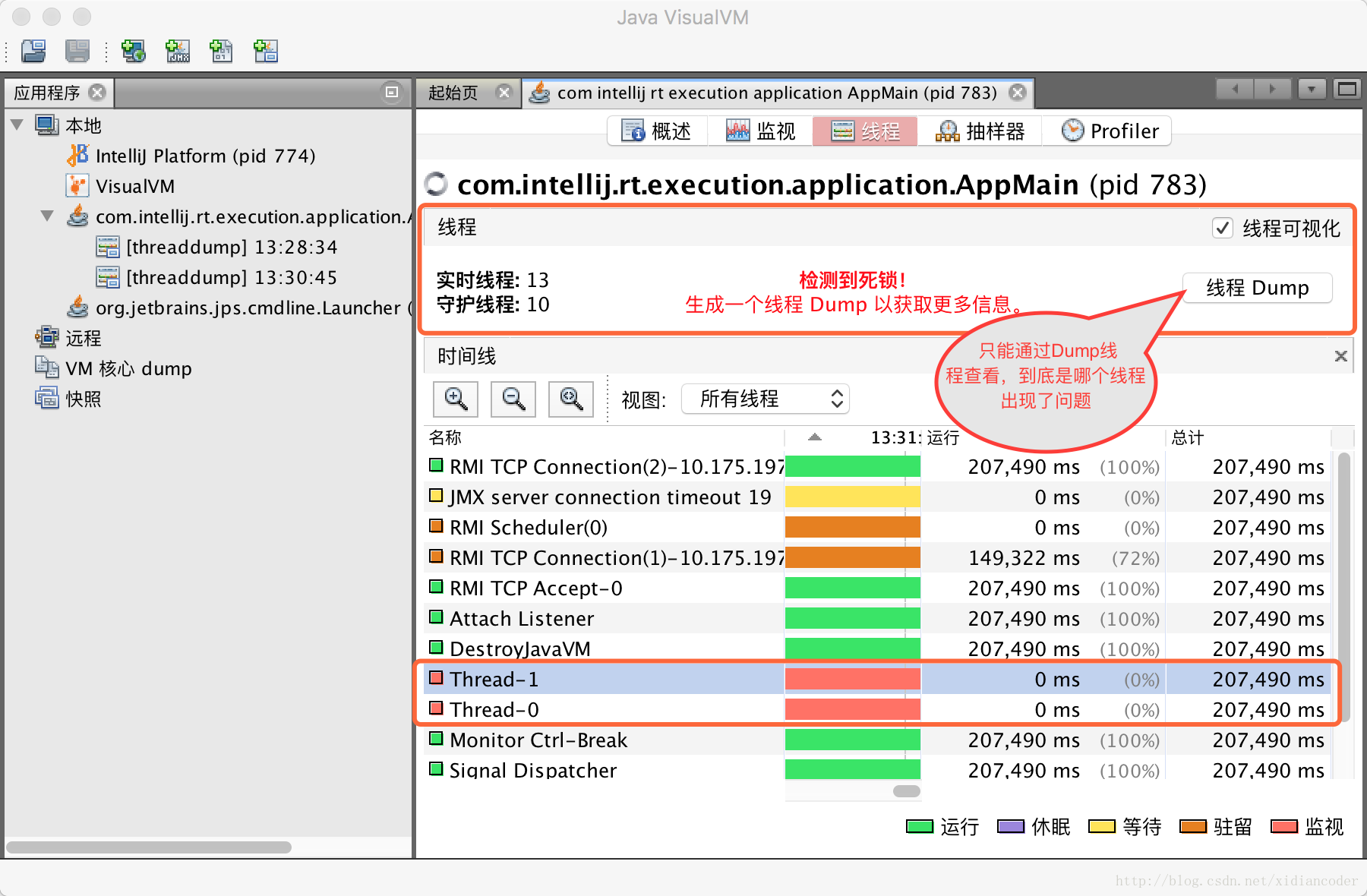Screen dimensions: 1367x896
Task: Click the timeline horizontal scrollbar thumb
Action: pos(907,790)
